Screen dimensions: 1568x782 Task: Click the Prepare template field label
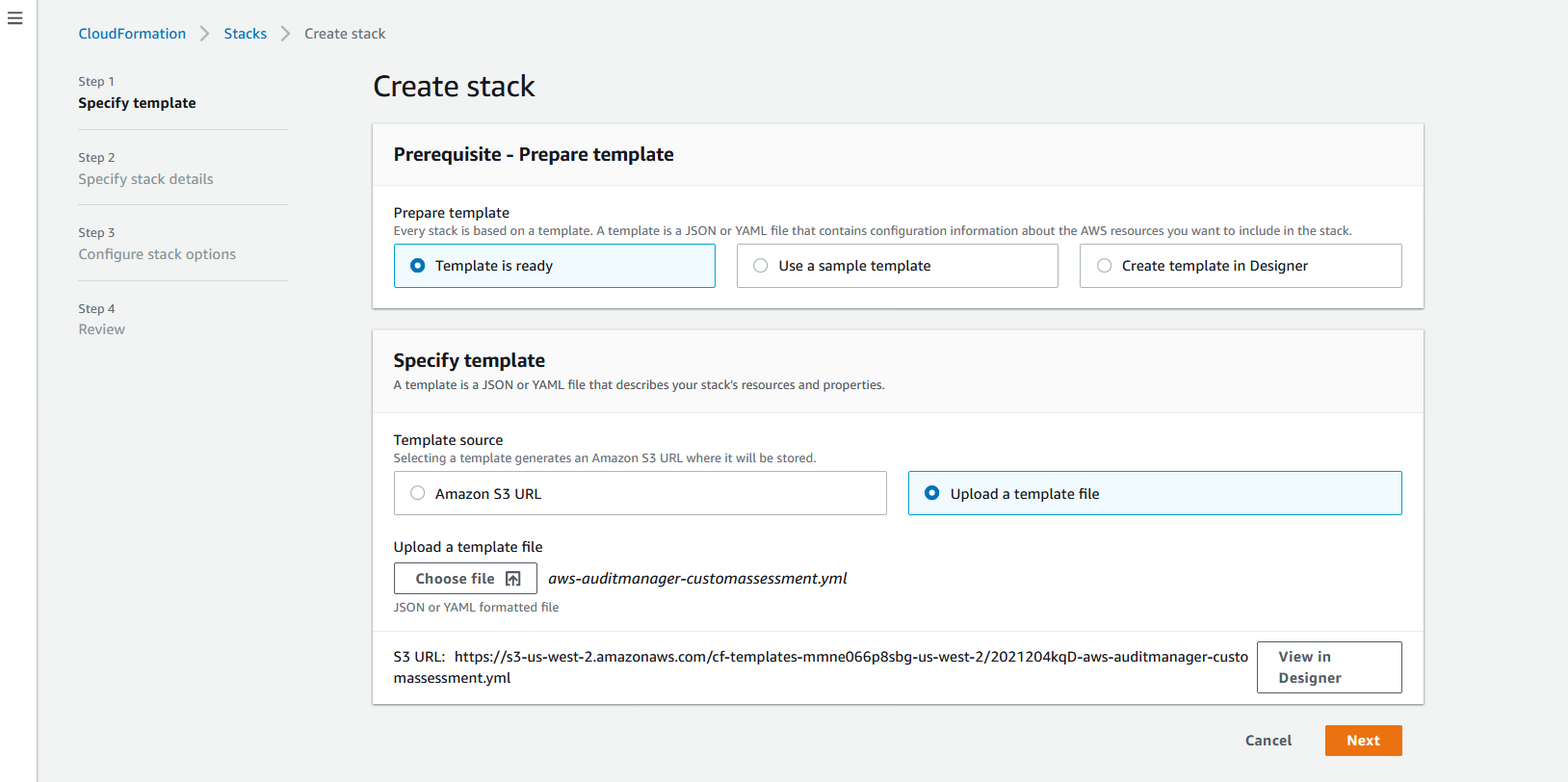click(452, 213)
